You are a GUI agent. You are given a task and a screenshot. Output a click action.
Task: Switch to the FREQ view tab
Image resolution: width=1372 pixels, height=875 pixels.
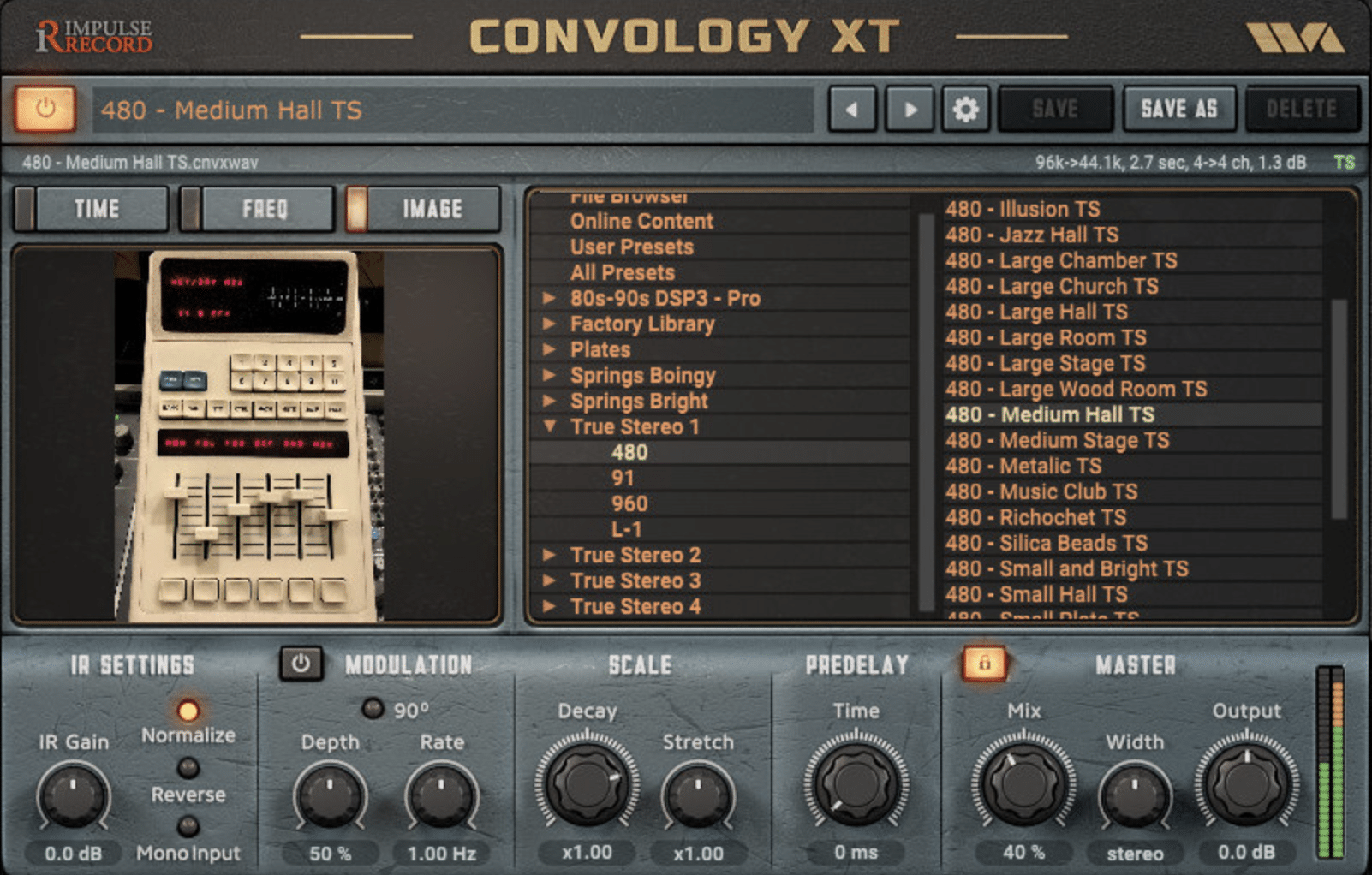[x=257, y=209]
